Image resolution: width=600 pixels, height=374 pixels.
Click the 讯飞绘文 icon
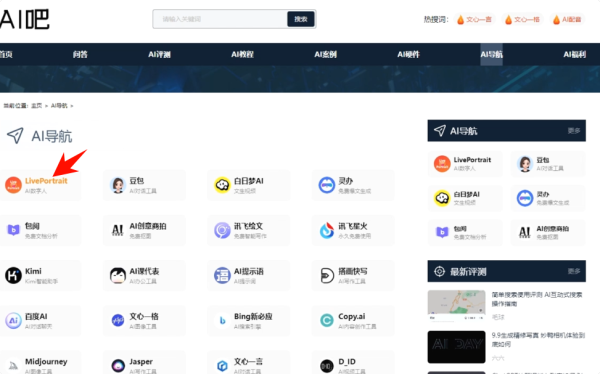pyautogui.click(x=222, y=230)
